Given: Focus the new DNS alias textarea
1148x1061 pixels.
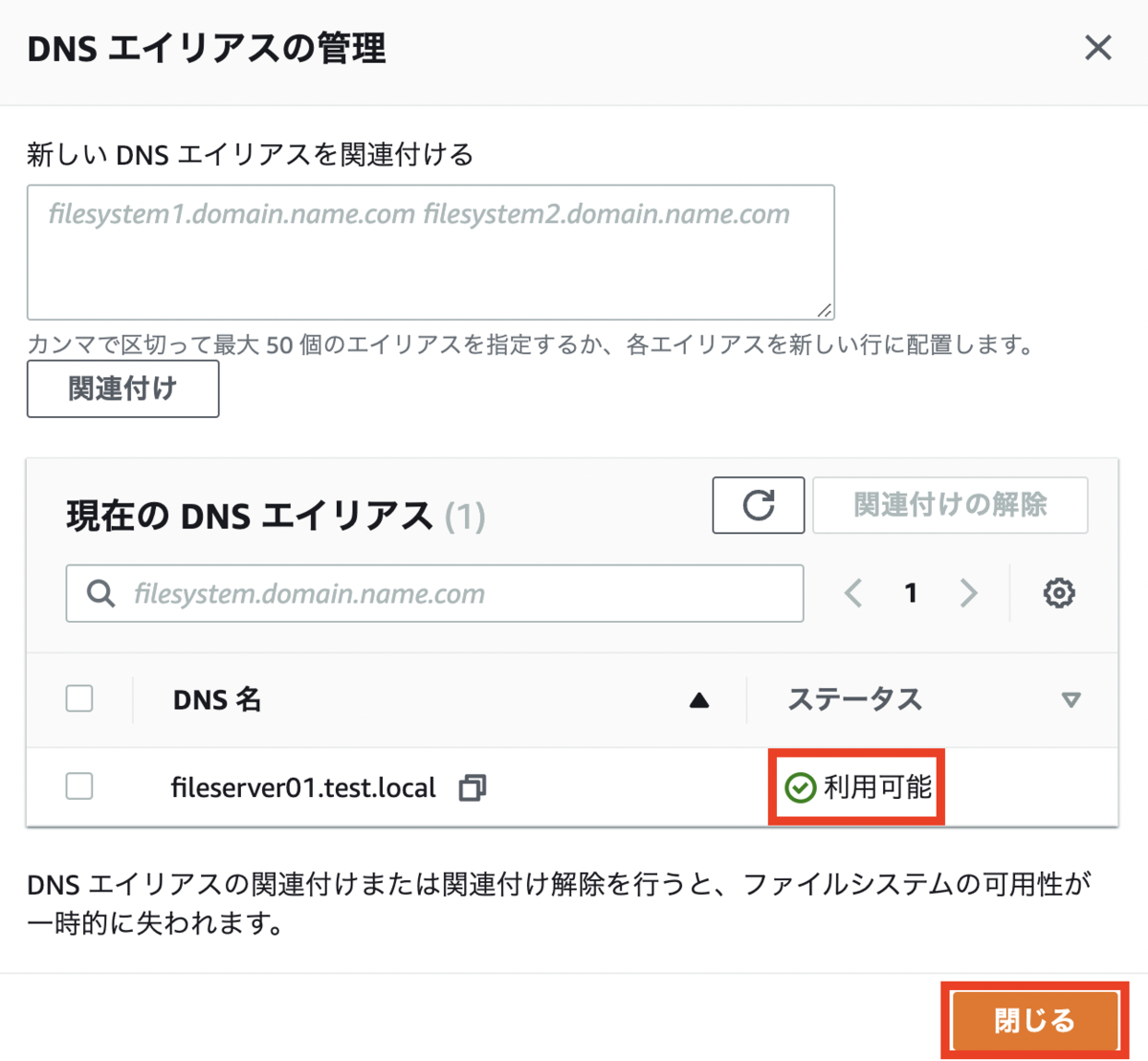Looking at the screenshot, I should point(430,253).
